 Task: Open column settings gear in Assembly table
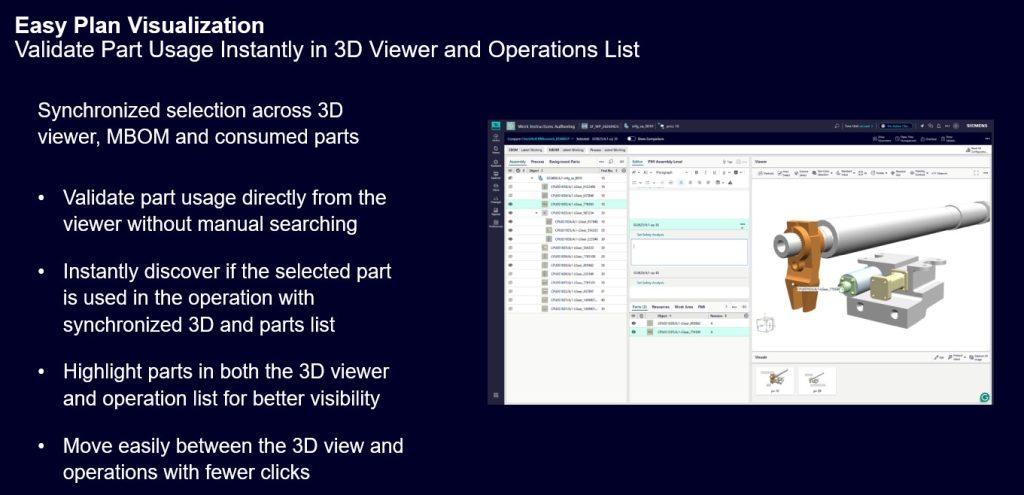pyautogui.click(x=624, y=170)
